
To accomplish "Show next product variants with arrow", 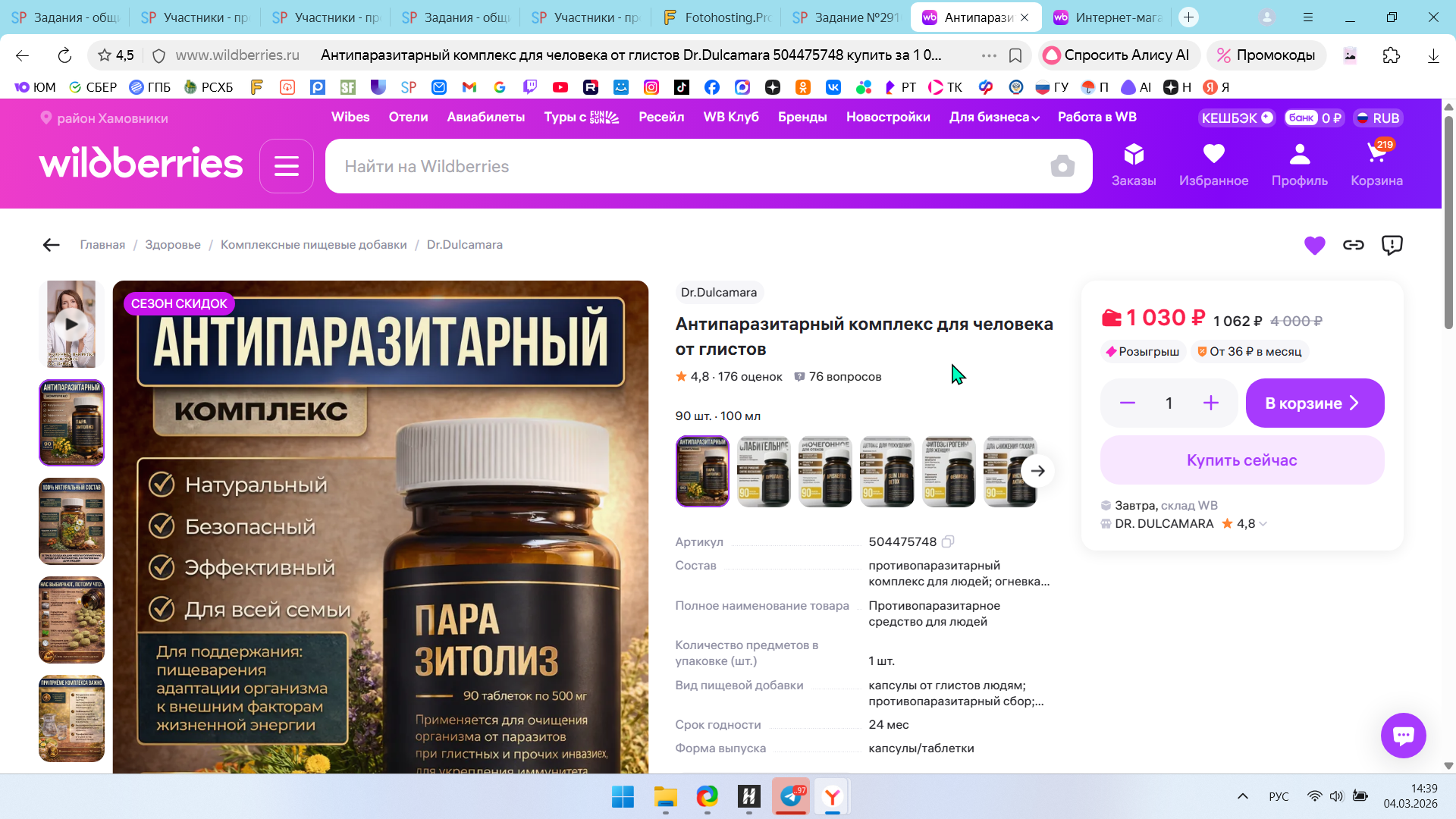I will (x=1037, y=471).
